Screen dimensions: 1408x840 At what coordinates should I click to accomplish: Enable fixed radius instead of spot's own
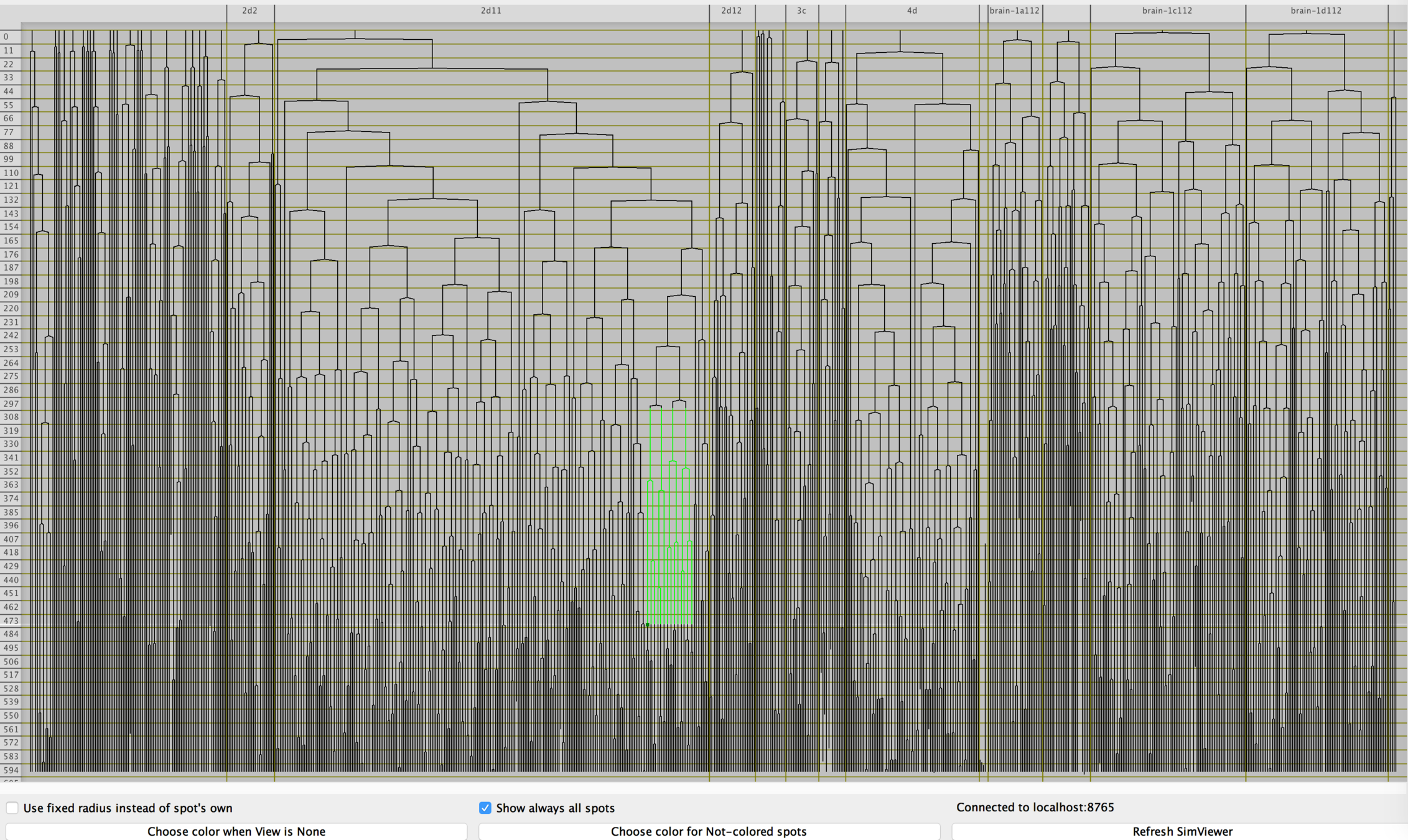pyautogui.click(x=12, y=808)
